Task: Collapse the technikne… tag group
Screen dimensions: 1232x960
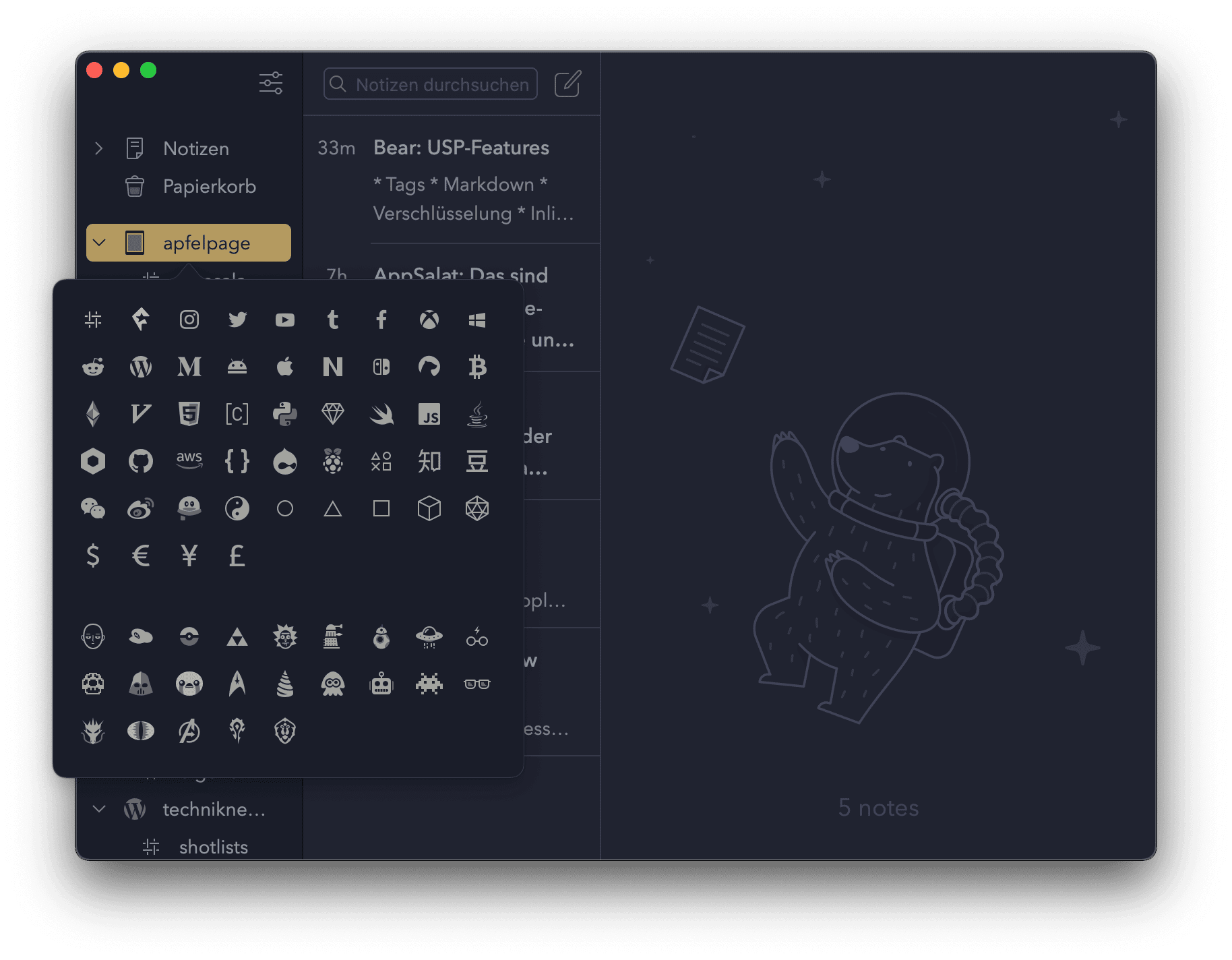Action: [x=100, y=809]
